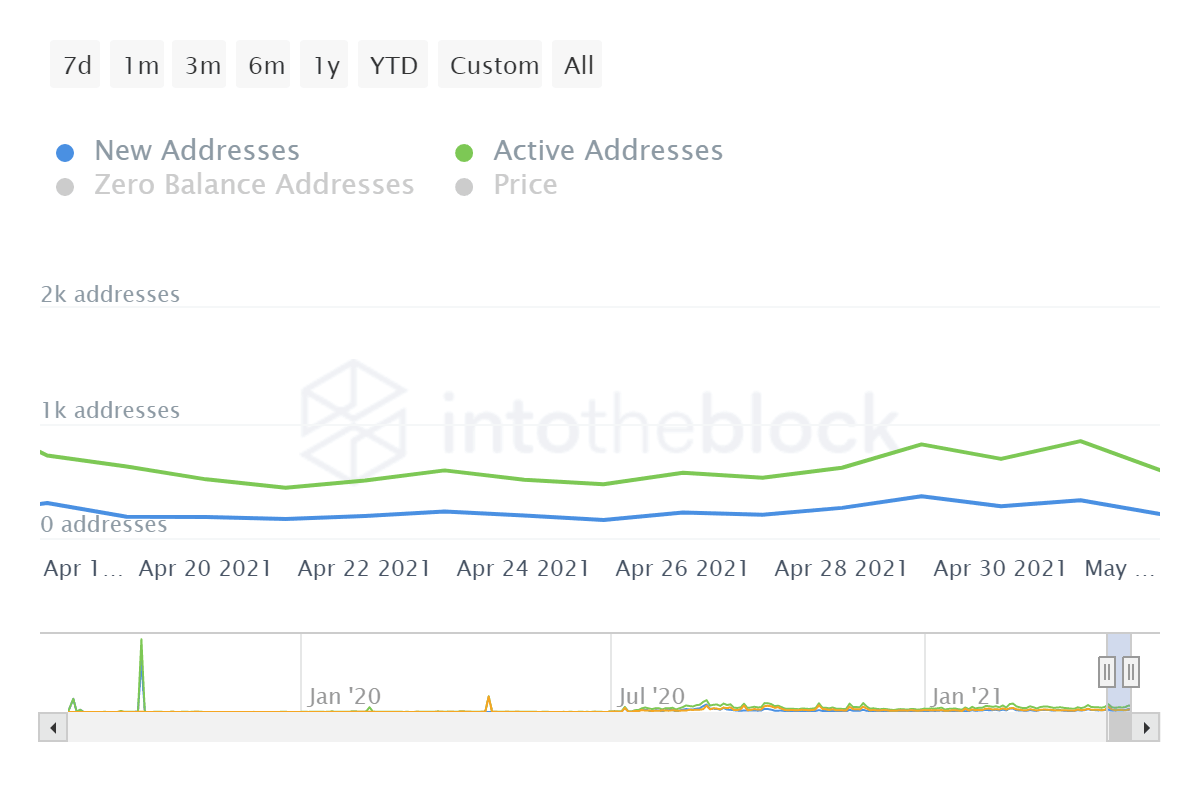This screenshot has height=800, width=1200.
Task: Click the scrollbar right arrow
Action: (1146, 727)
